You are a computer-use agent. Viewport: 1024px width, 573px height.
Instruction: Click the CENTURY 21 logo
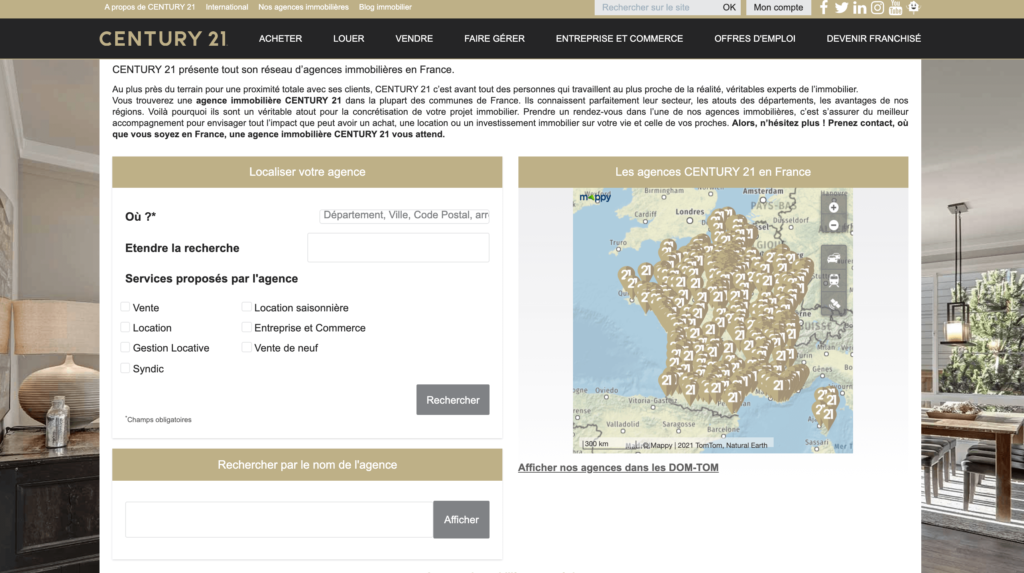coord(163,39)
